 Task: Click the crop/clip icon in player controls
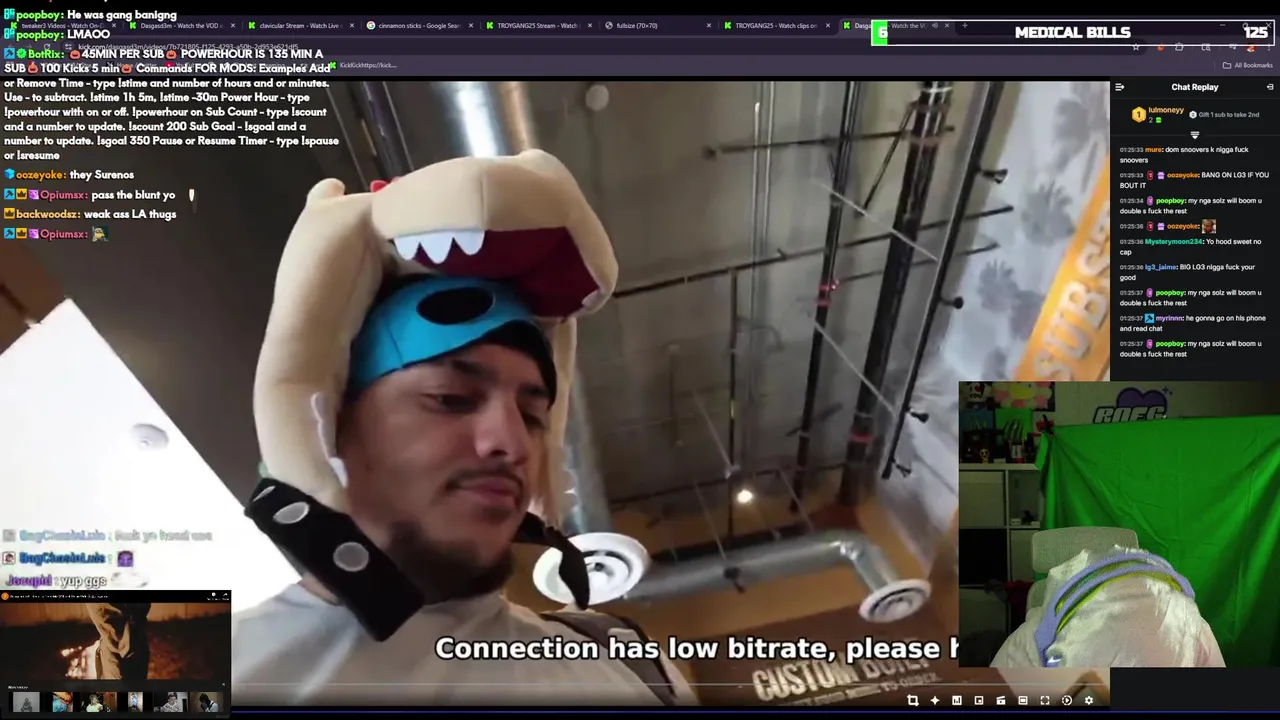[x=913, y=700]
